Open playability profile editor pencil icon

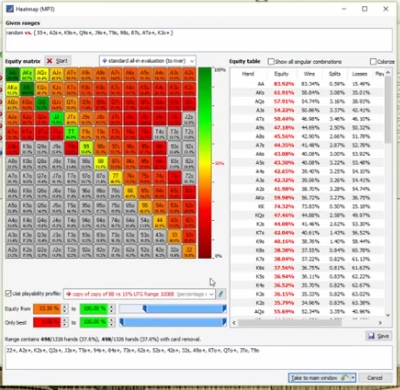[221, 294]
